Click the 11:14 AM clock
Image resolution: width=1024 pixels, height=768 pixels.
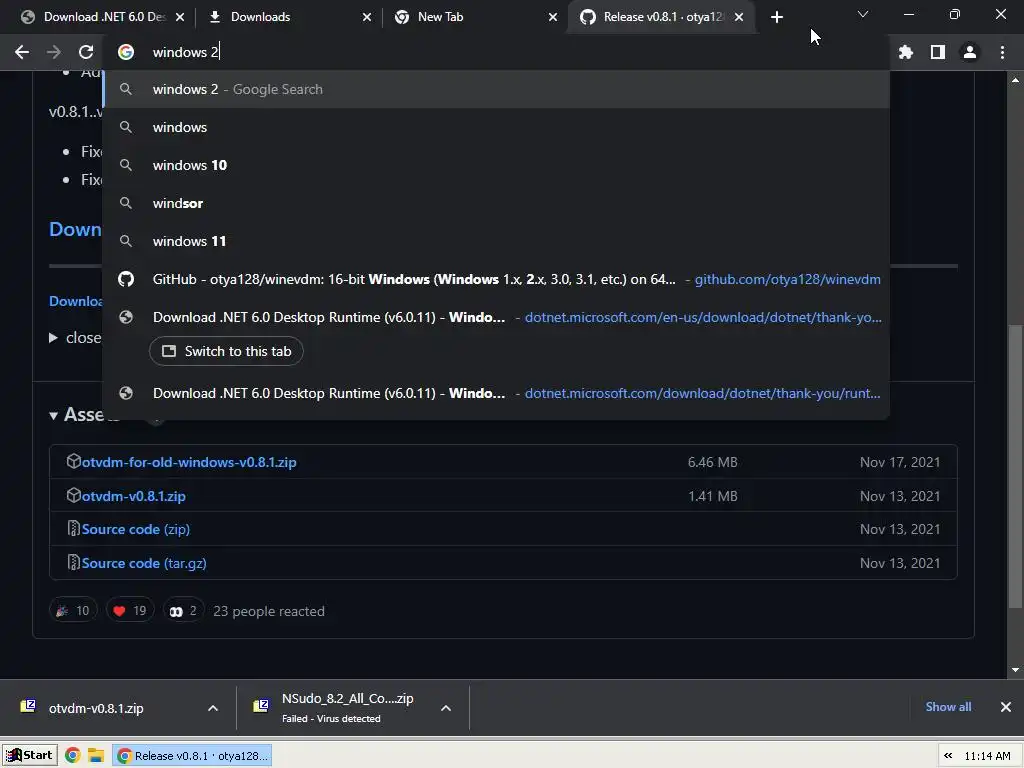[x=987, y=756]
